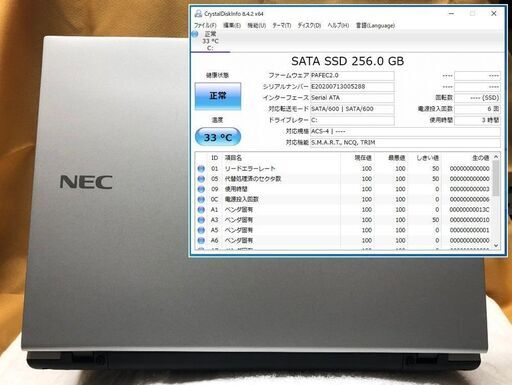Click status orb for ID 09 row
The image size is (512, 385).
[201, 189]
